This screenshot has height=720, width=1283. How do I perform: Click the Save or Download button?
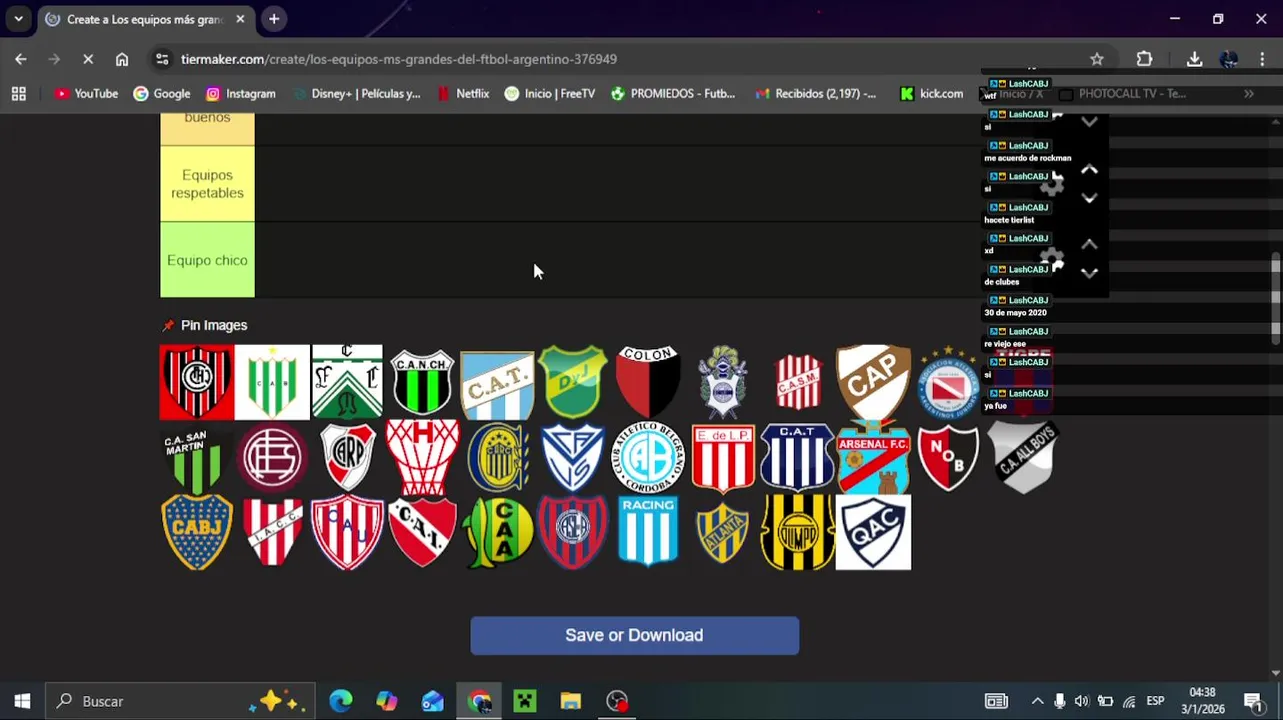click(x=635, y=635)
